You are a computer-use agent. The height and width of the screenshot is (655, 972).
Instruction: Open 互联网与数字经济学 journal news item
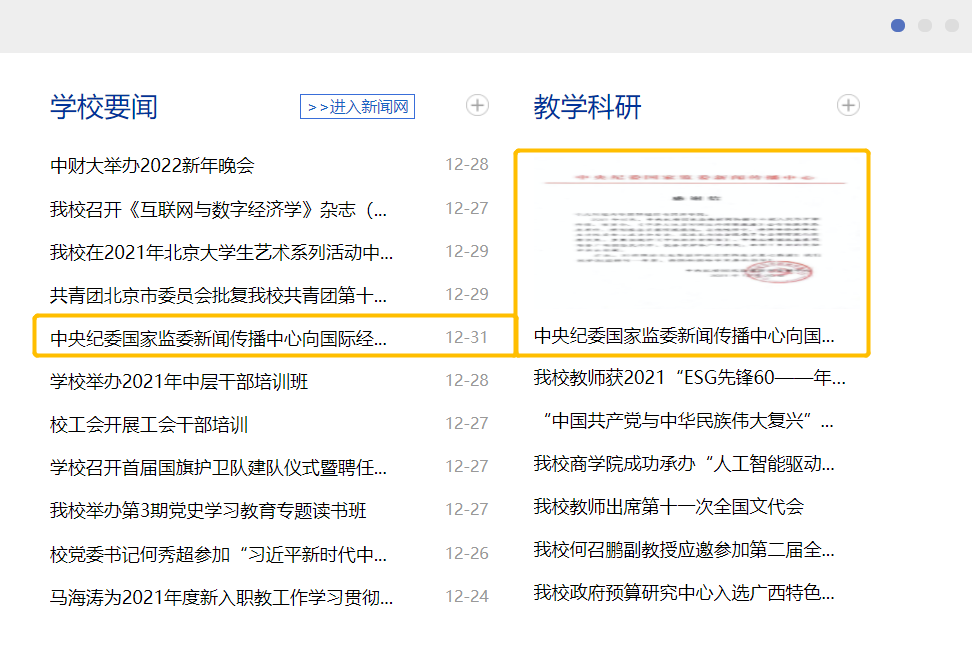tap(218, 209)
